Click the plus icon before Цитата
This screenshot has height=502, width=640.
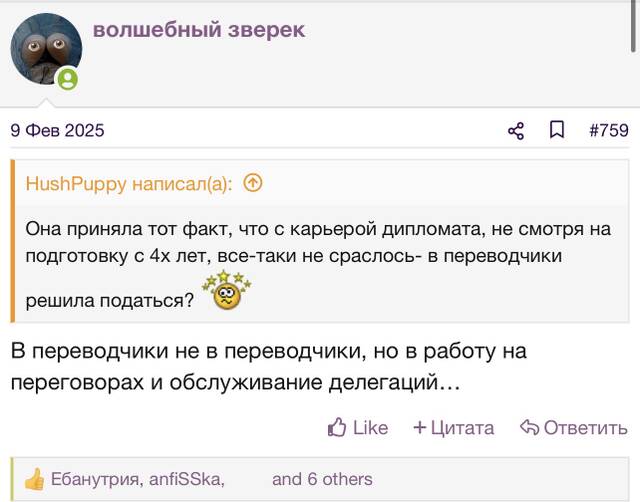(x=420, y=427)
